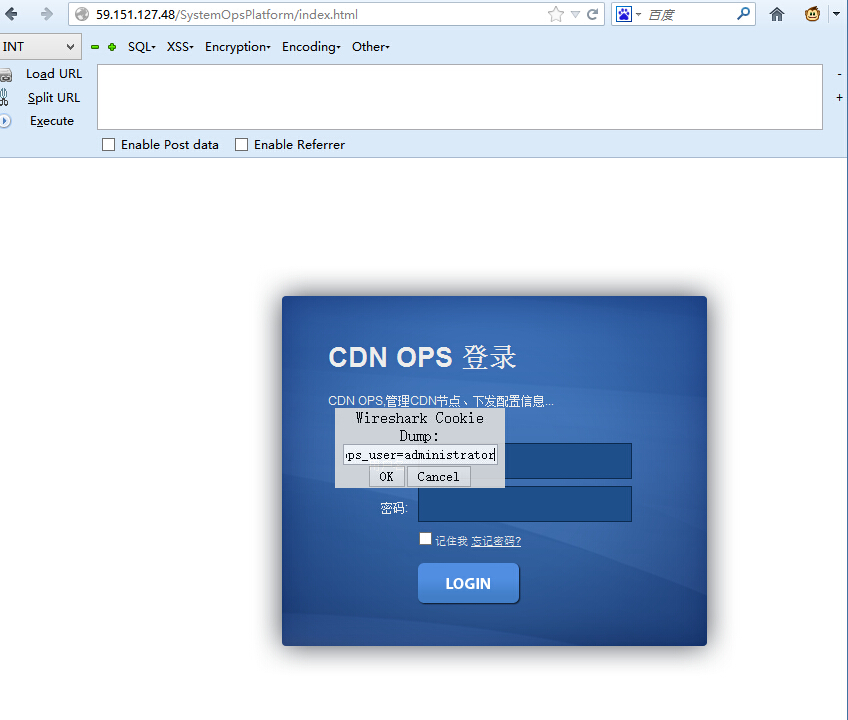Click the Wireshark Cookie Dump input field

click(420, 454)
